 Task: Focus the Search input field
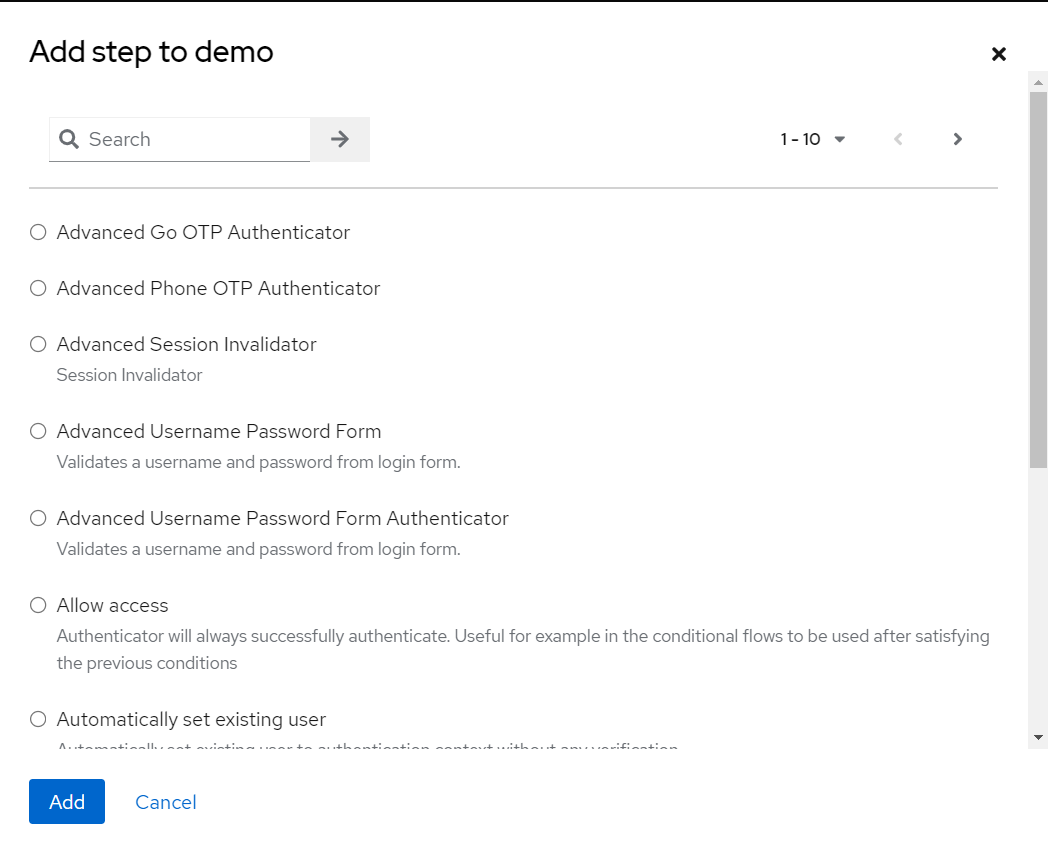(195, 139)
